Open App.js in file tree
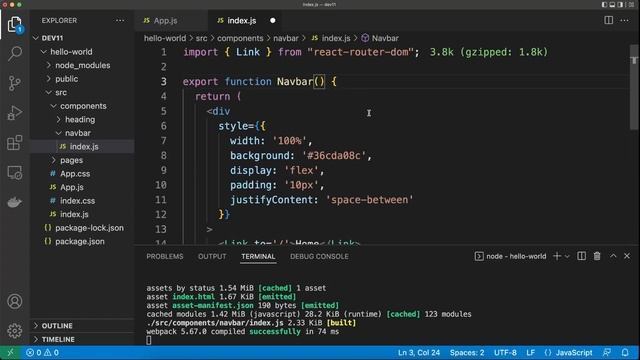This screenshot has width=640, height=360. click(x=82, y=187)
